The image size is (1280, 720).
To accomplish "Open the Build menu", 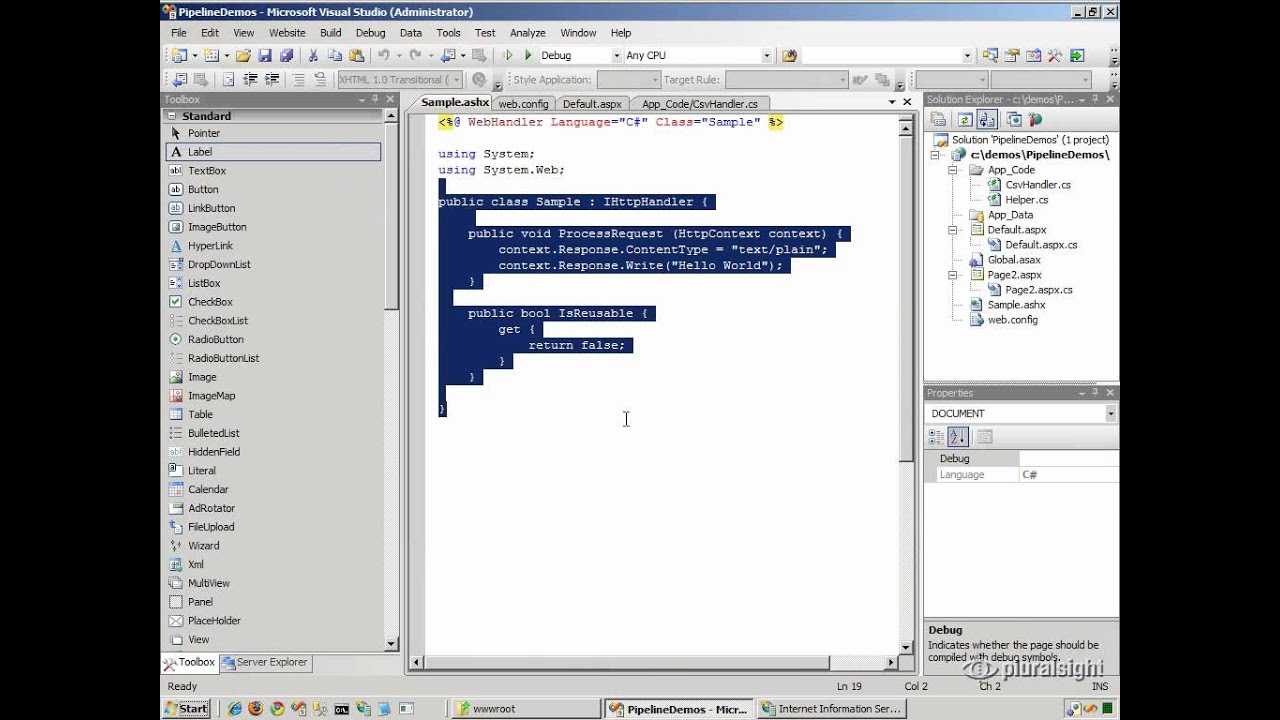I will point(330,33).
